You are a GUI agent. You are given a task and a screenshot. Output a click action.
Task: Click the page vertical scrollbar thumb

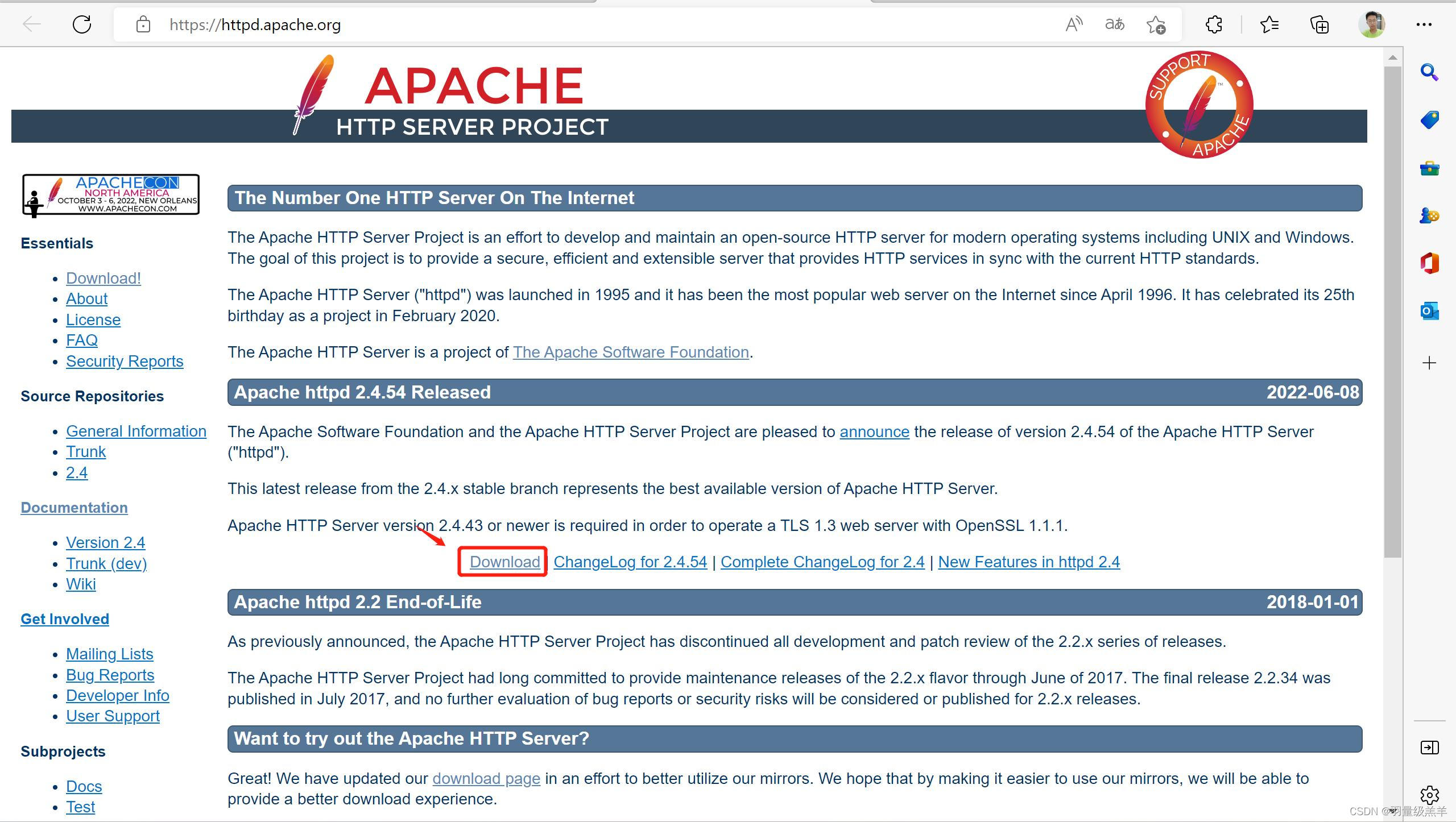pos(1392,312)
